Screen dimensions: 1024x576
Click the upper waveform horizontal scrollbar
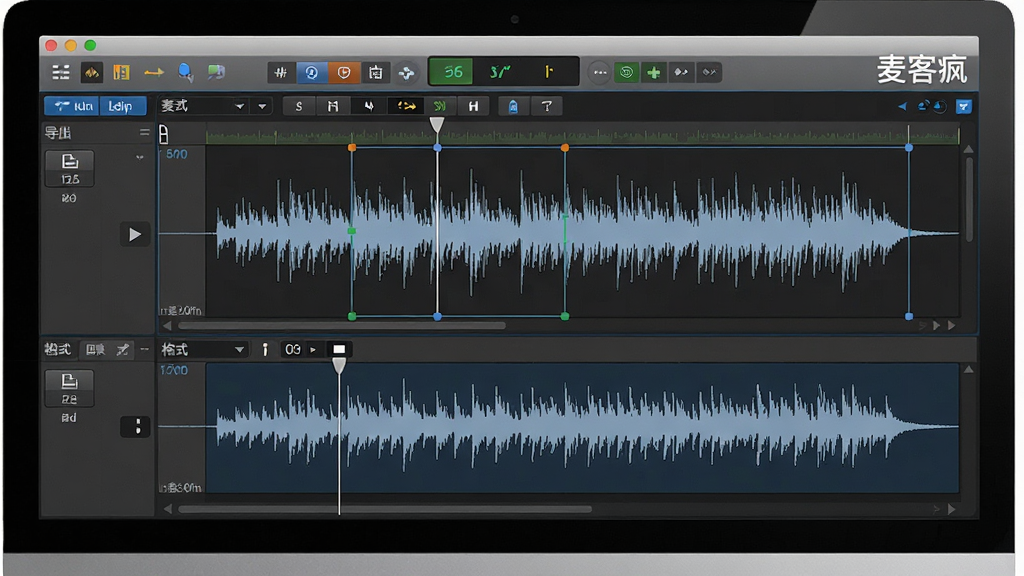(x=342, y=325)
